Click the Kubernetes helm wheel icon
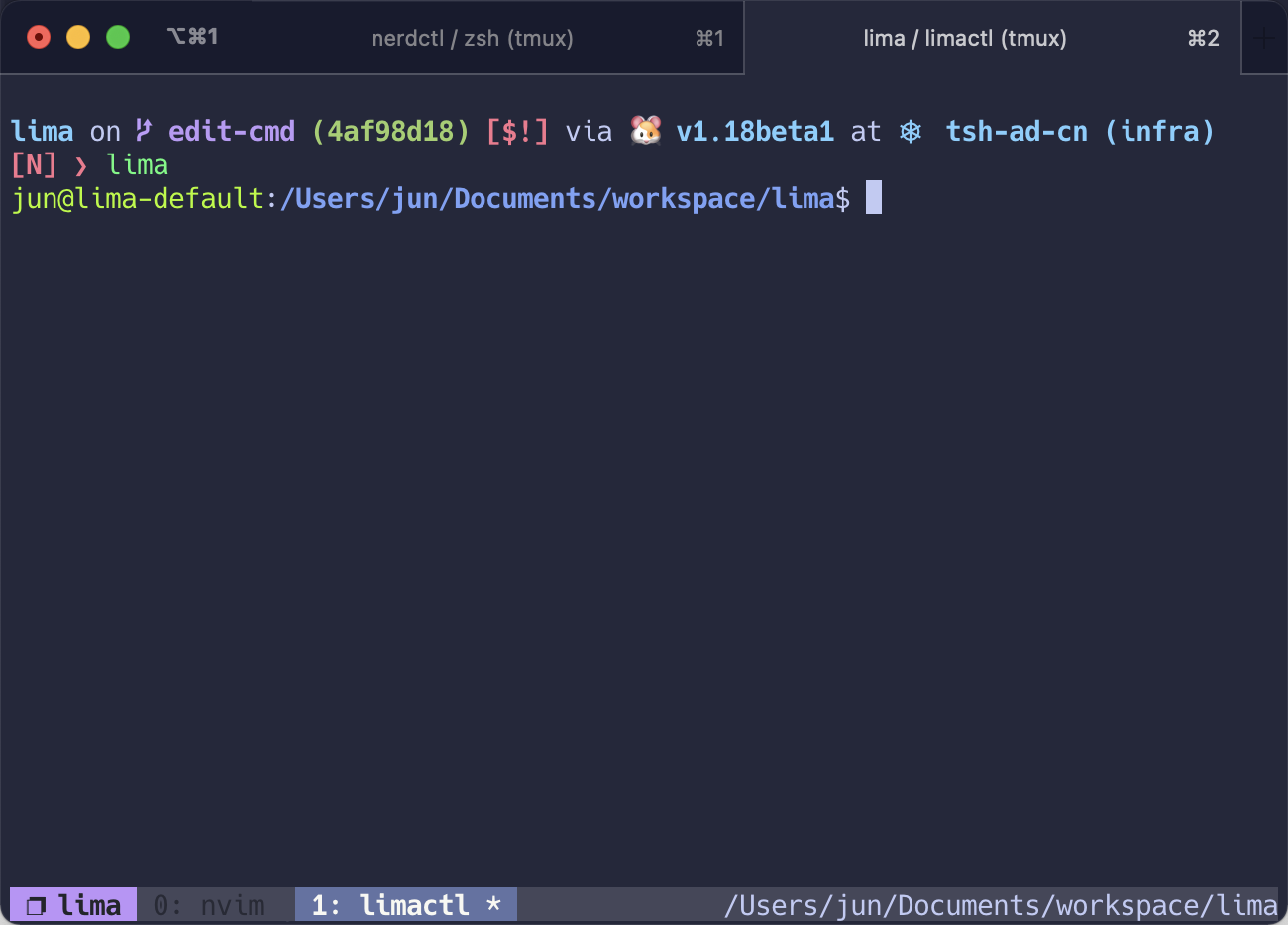 911,131
